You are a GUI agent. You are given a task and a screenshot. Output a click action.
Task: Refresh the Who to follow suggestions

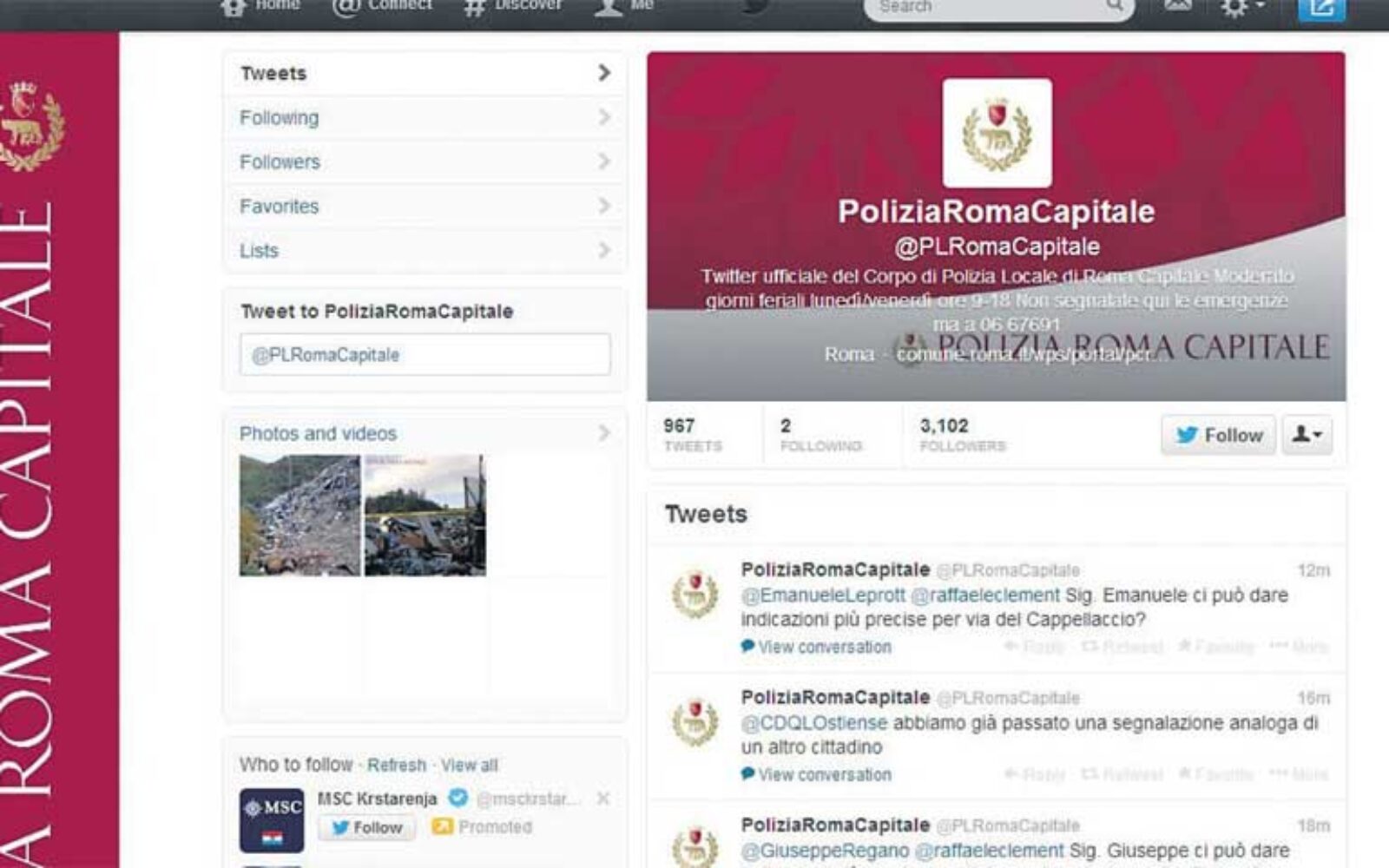pos(397,765)
